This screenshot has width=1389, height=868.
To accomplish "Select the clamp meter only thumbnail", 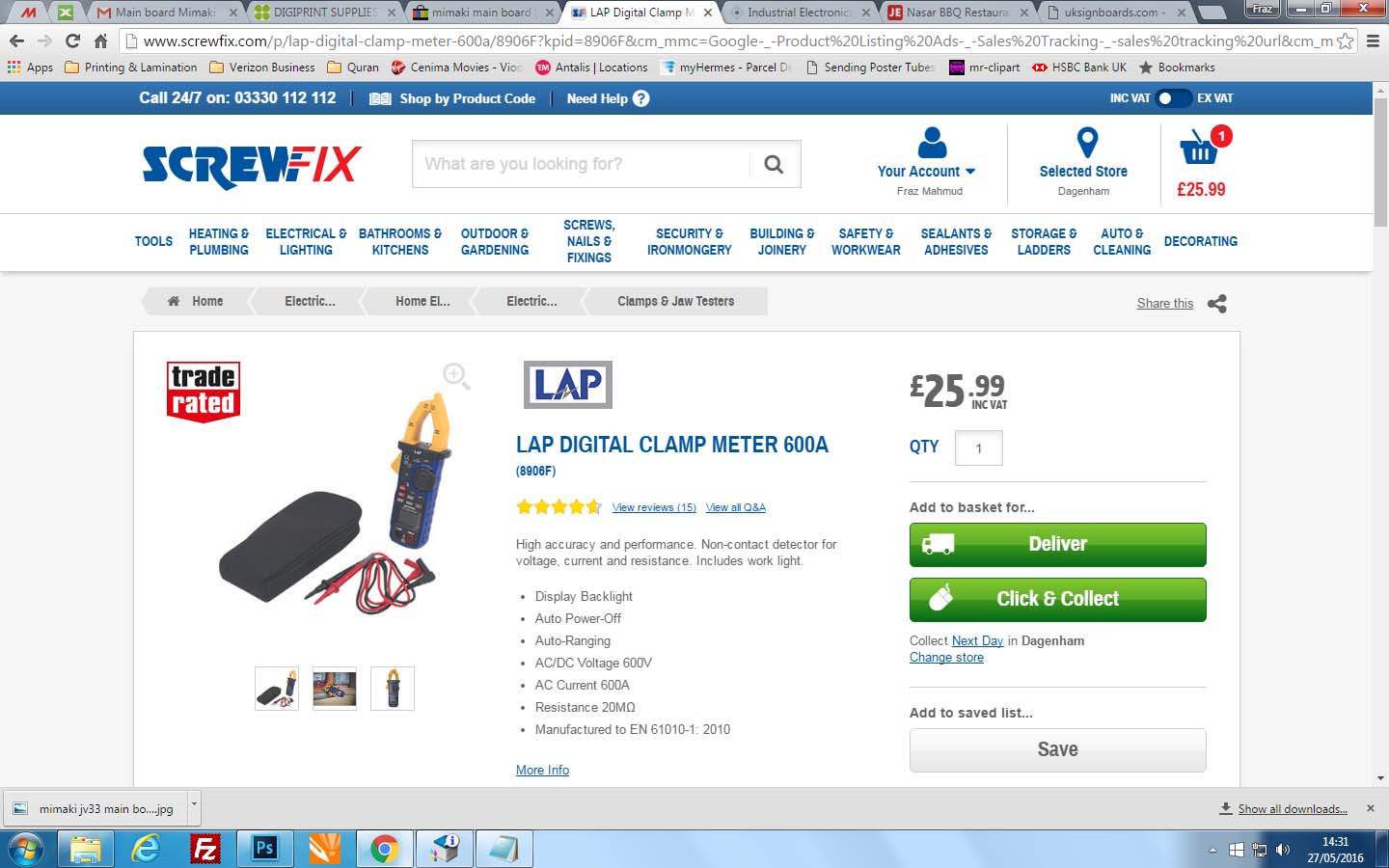I will pyautogui.click(x=393, y=689).
